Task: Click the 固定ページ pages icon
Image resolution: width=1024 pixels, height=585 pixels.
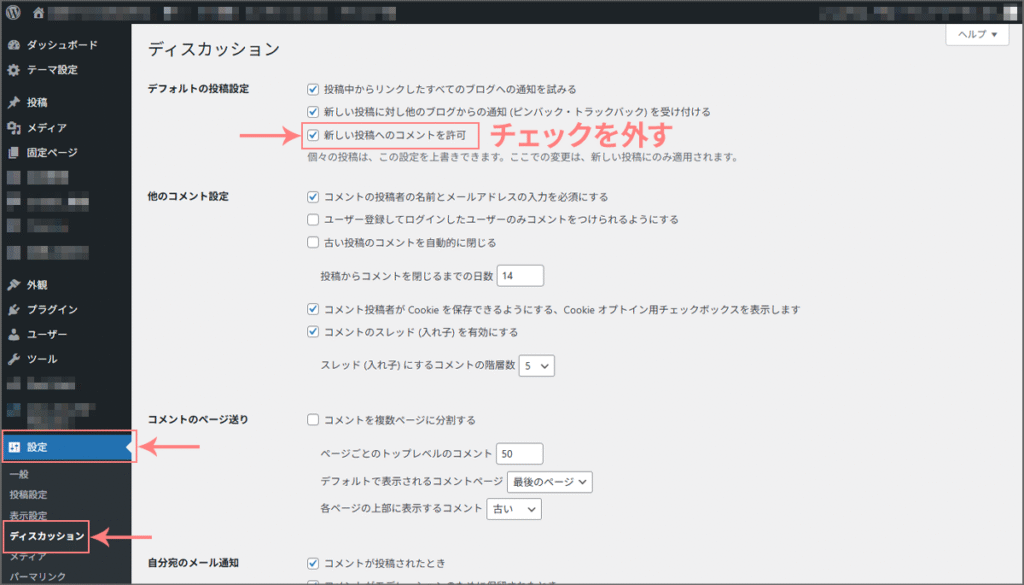Action: (x=14, y=153)
